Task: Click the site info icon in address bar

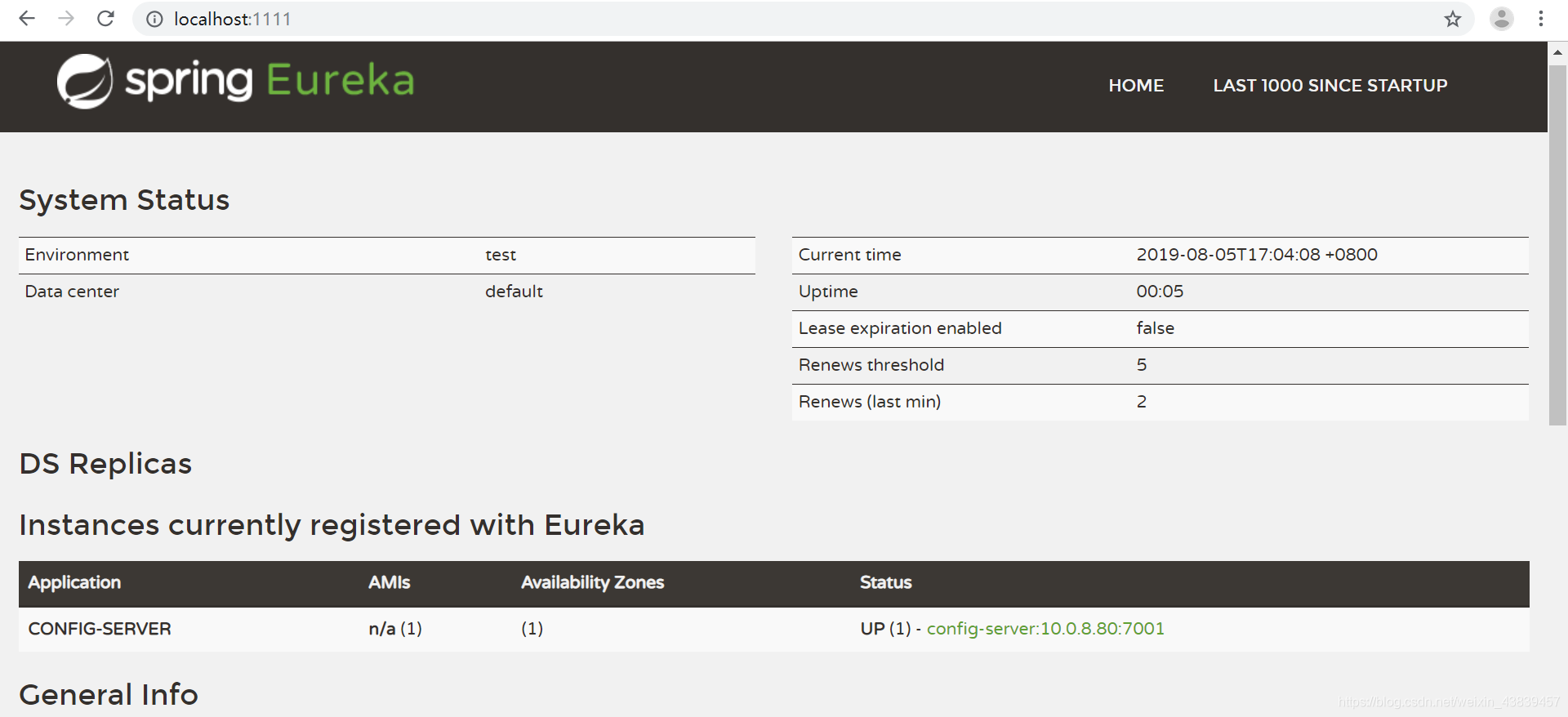Action: click(x=154, y=19)
